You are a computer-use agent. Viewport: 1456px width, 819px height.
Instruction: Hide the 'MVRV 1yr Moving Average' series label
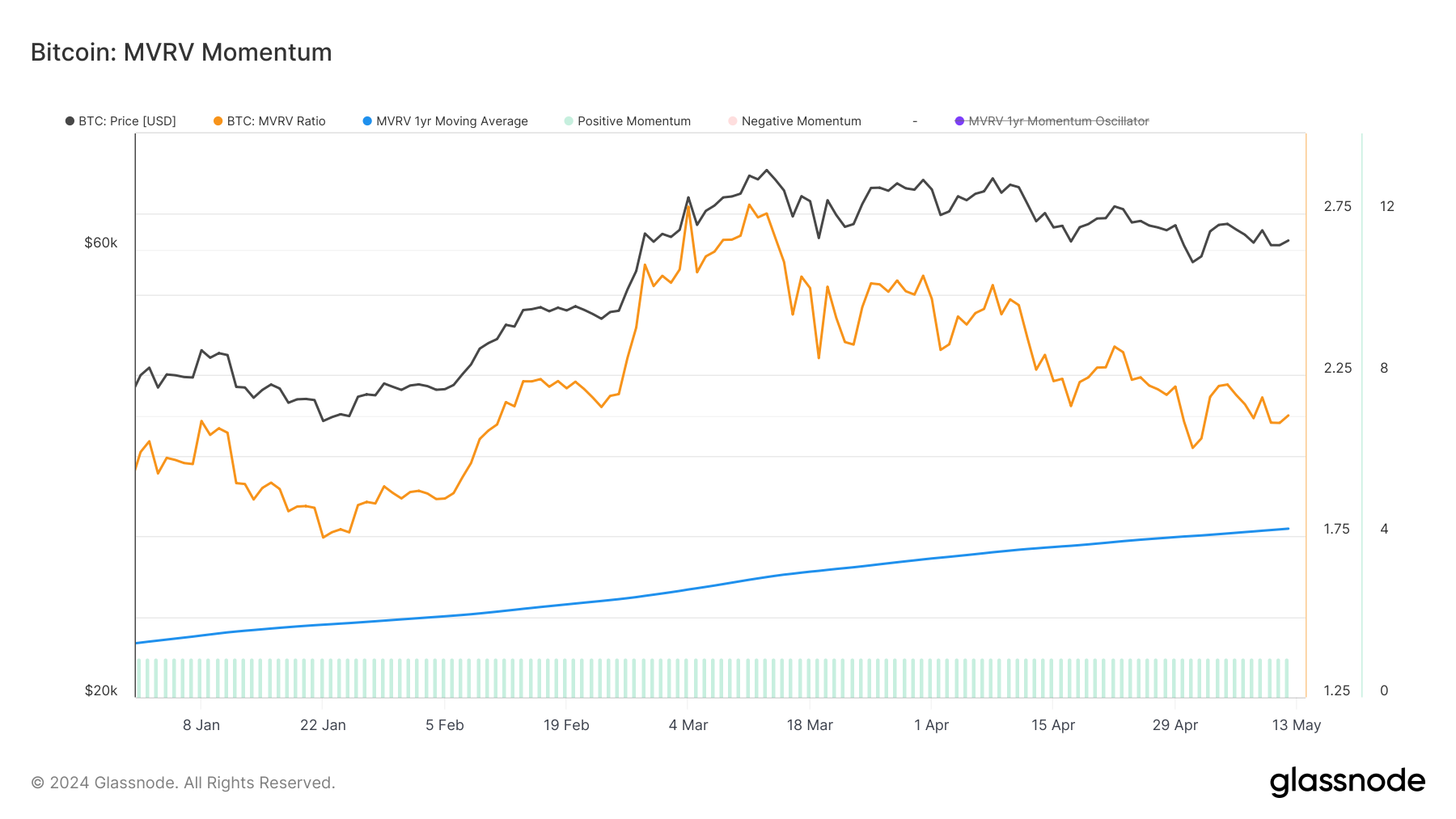click(451, 121)
